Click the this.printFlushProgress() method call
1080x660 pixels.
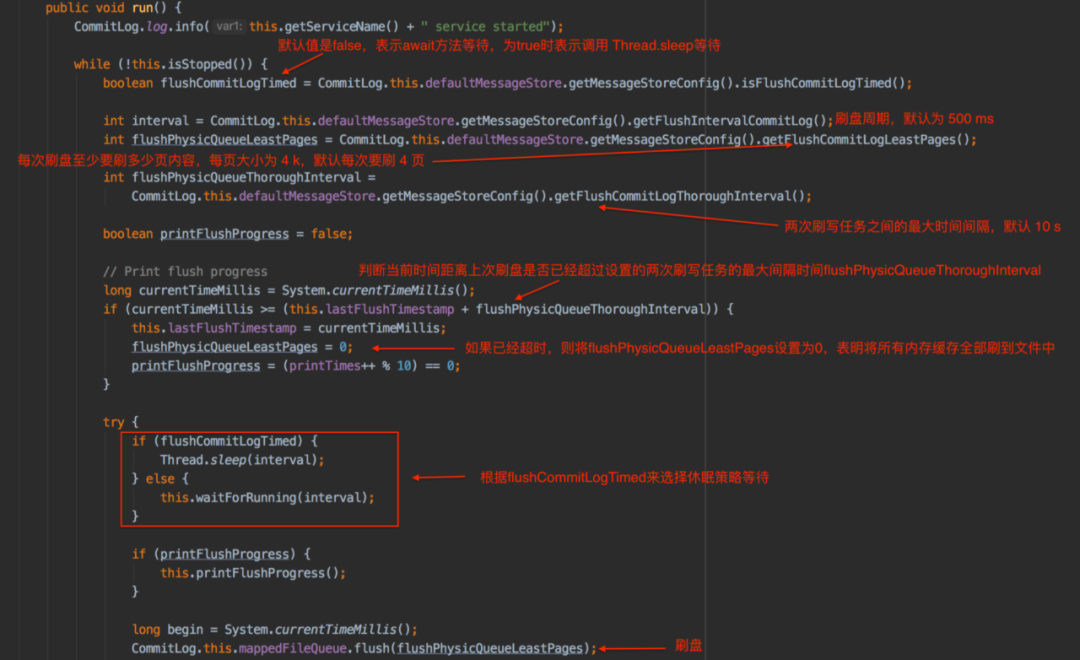(x=249, y=573)
